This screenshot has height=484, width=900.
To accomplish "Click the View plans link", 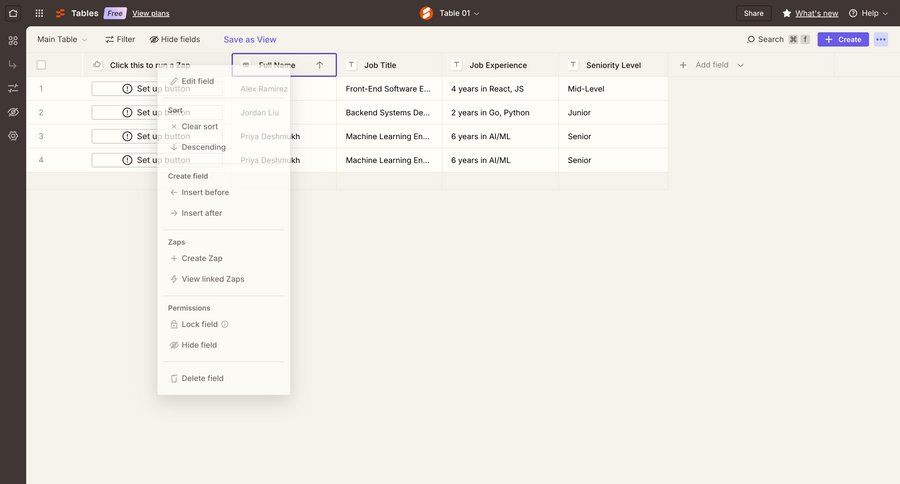I will tap(151, 13).
